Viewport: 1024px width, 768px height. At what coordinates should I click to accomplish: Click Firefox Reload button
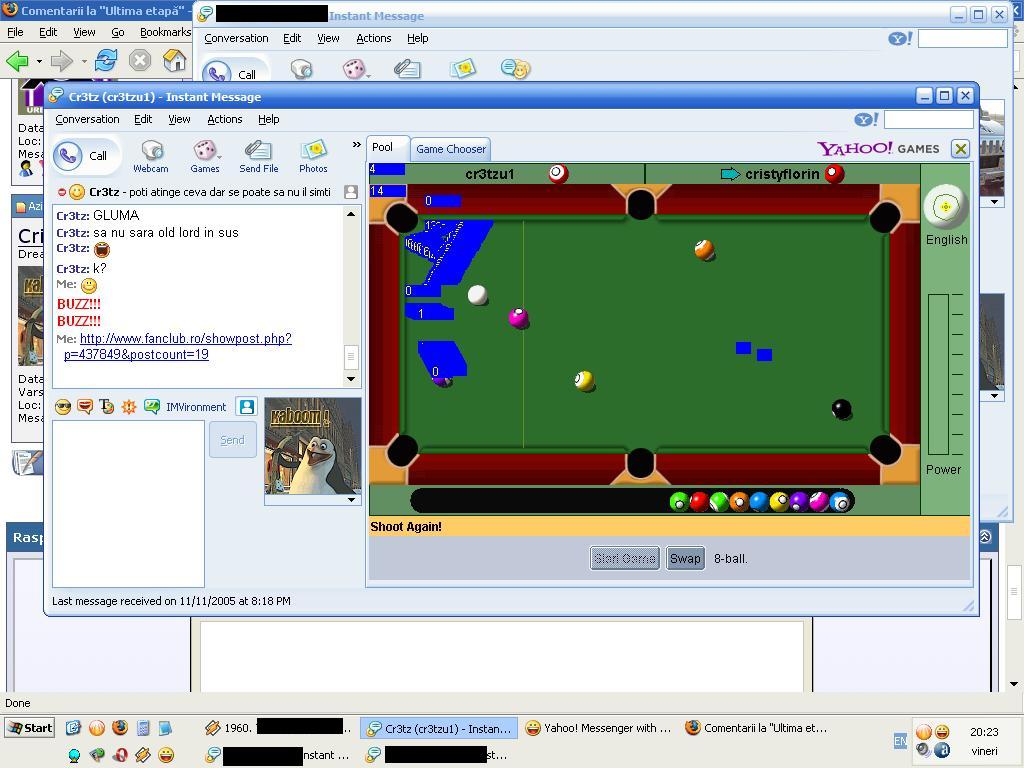click(x=106, y=61)
